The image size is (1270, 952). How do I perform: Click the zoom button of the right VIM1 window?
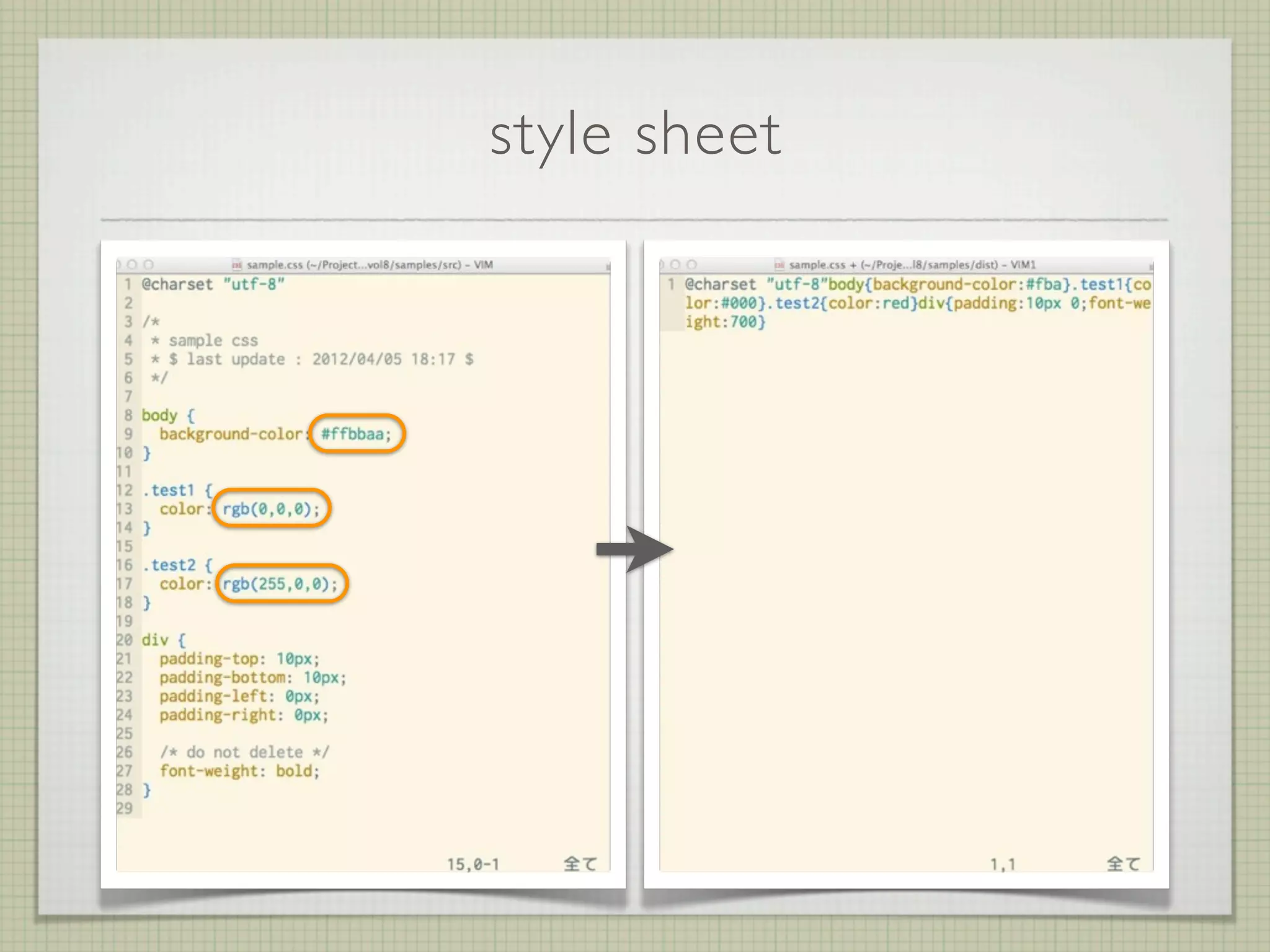point(691,265)
